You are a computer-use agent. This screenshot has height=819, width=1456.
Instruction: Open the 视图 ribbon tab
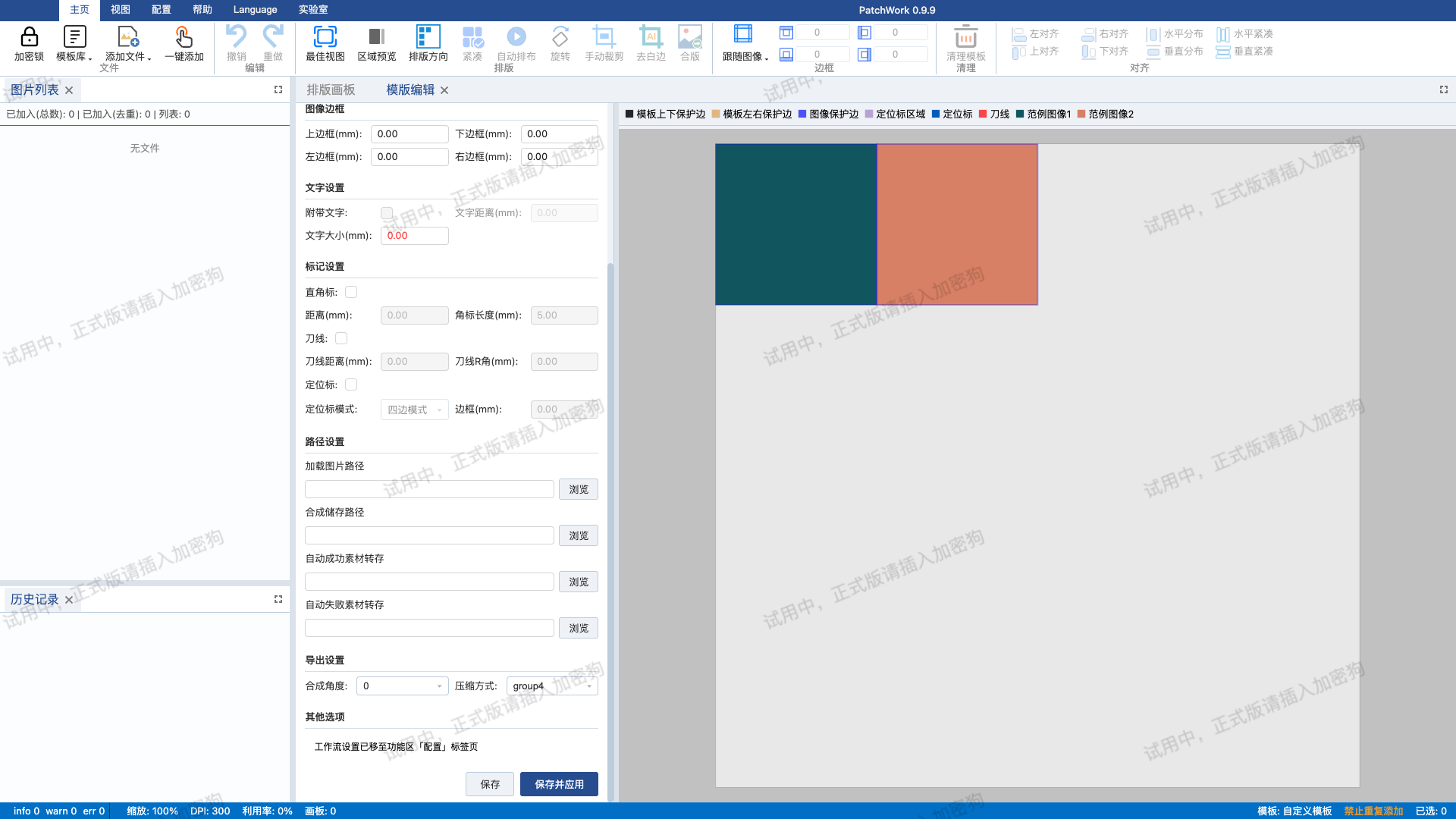coord(121,10)
